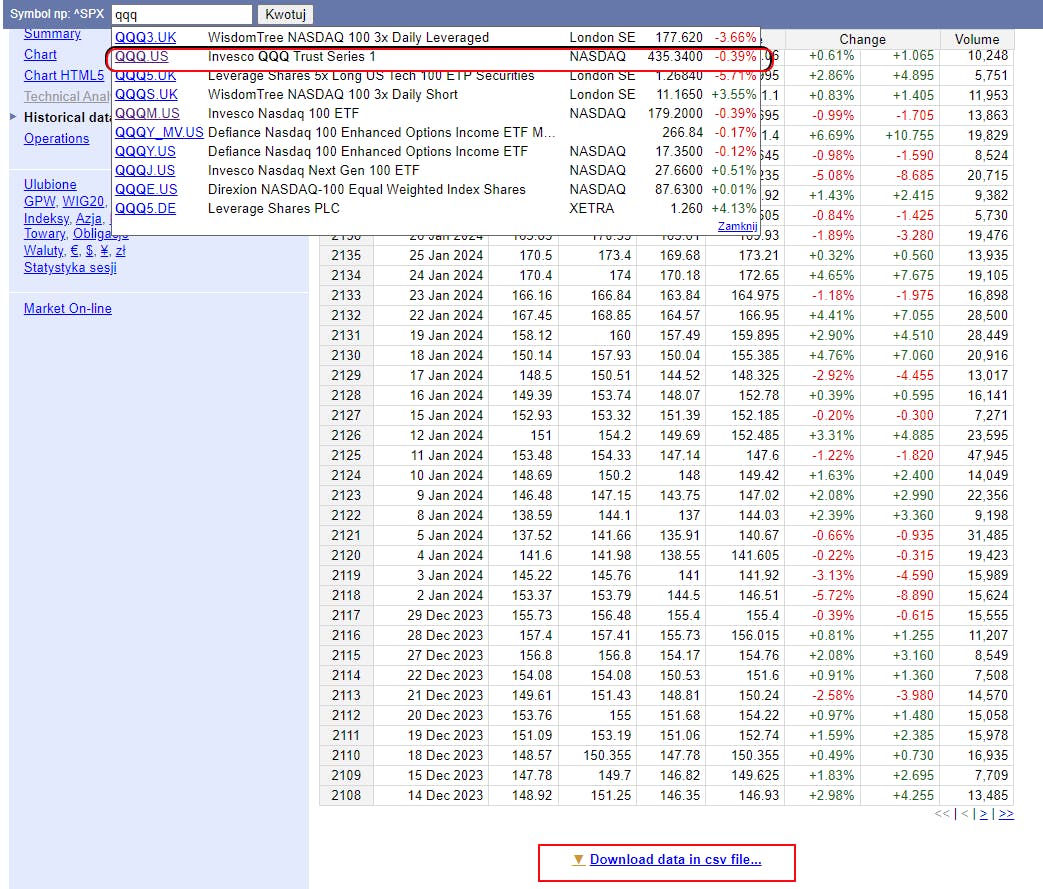Open the Statystyka sesji link
The width and height of the screenshot is (1043, 889).
[x=70, y=267]
